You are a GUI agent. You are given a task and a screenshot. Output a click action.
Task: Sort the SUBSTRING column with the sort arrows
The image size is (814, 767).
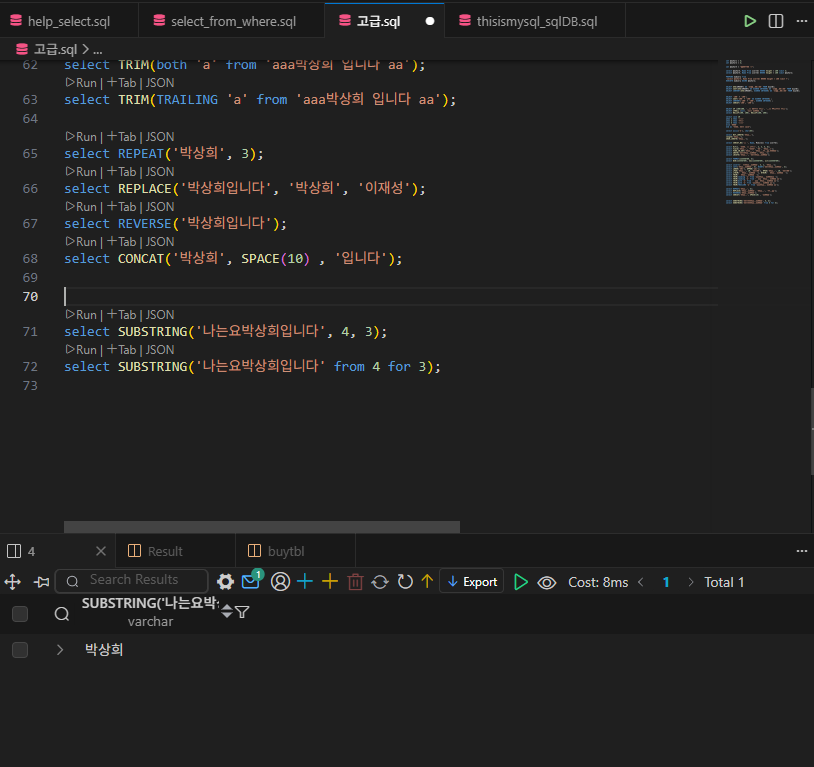pyautogui.click(x=227, y=612)
